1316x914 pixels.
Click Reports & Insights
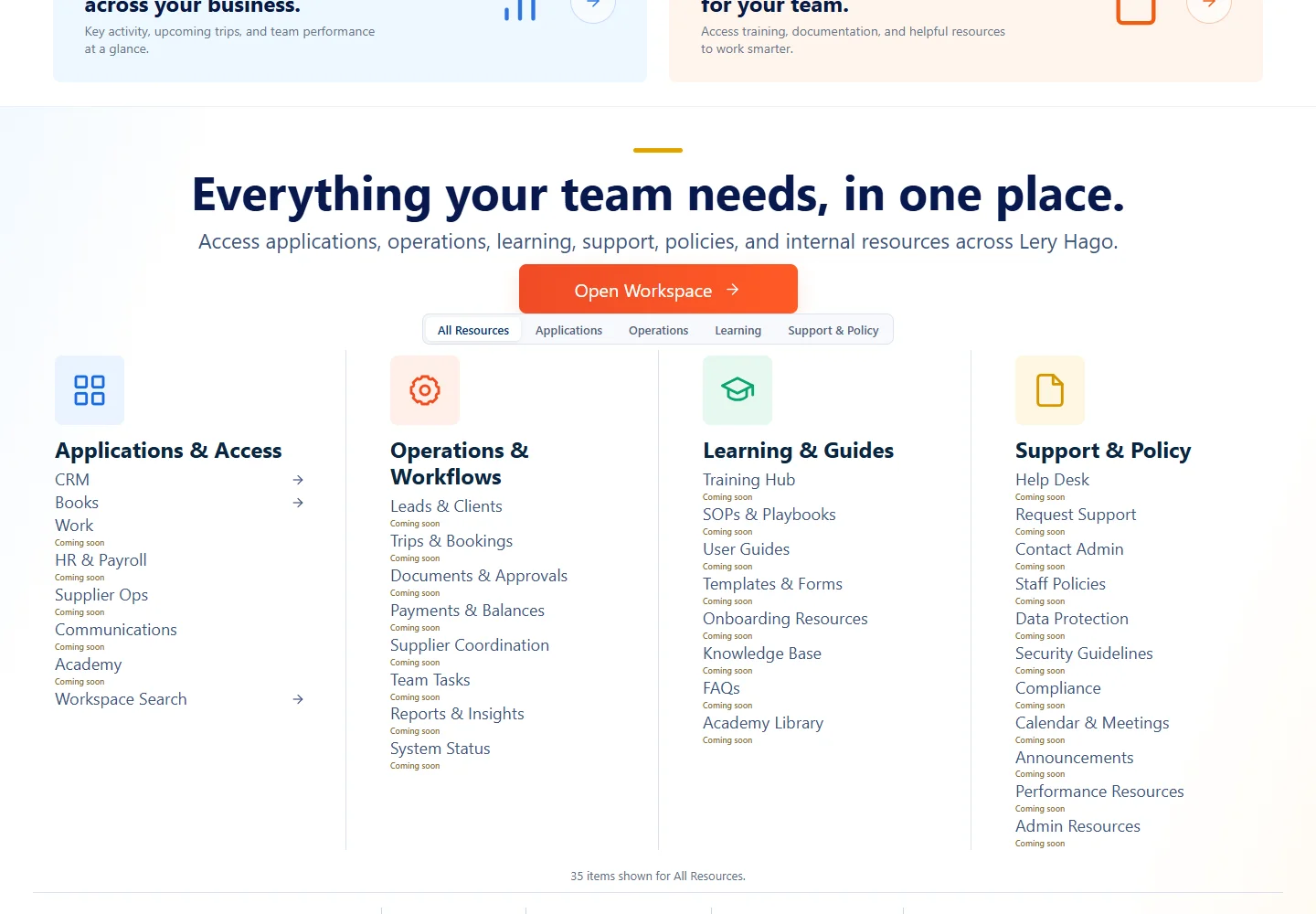[457, 714]
